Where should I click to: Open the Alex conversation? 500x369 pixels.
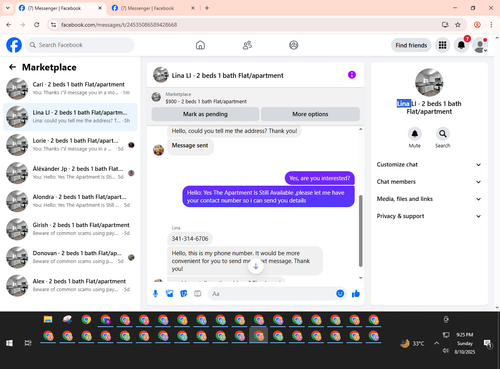70,285
